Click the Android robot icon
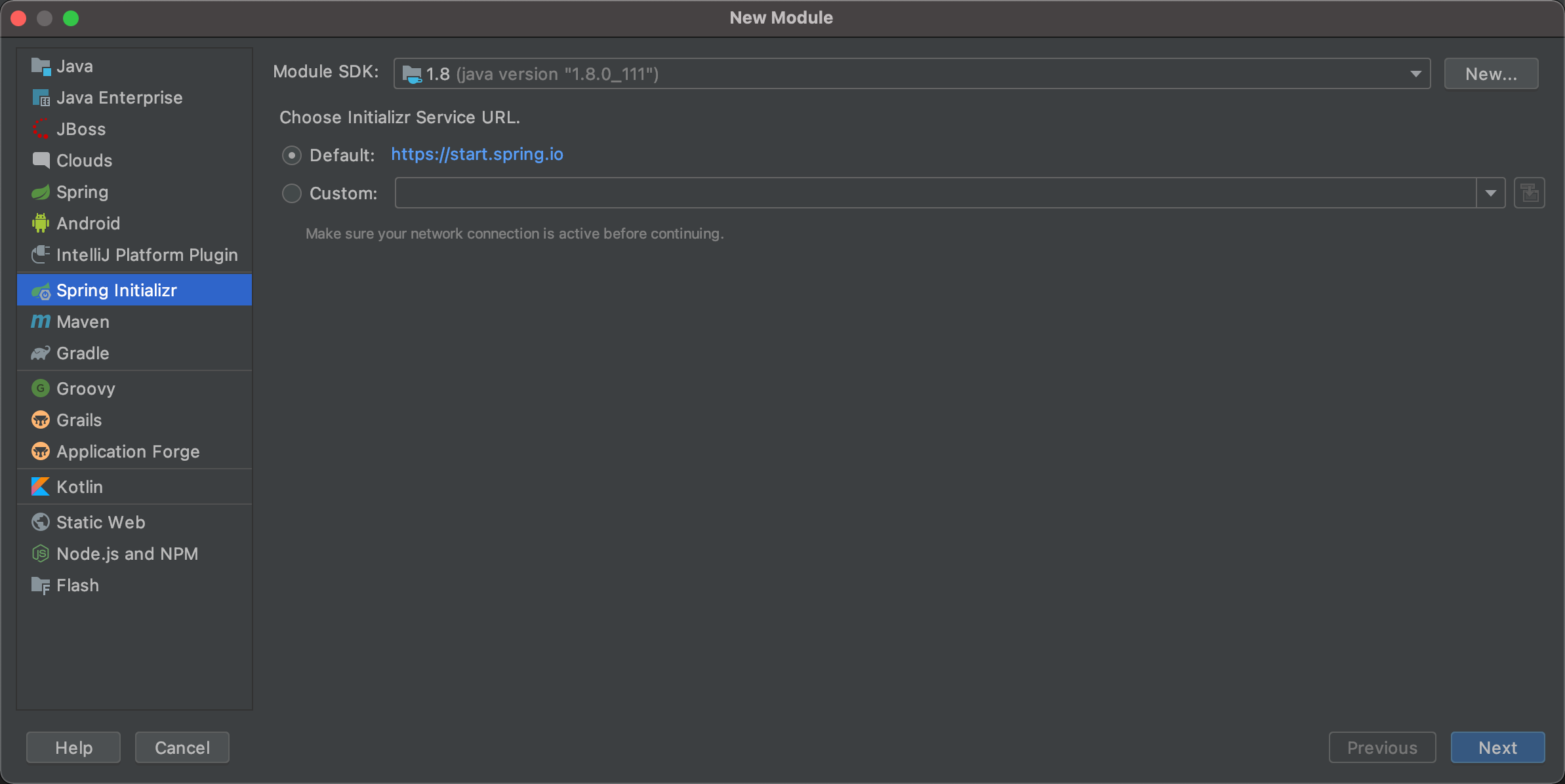 (x=41, y=224)
